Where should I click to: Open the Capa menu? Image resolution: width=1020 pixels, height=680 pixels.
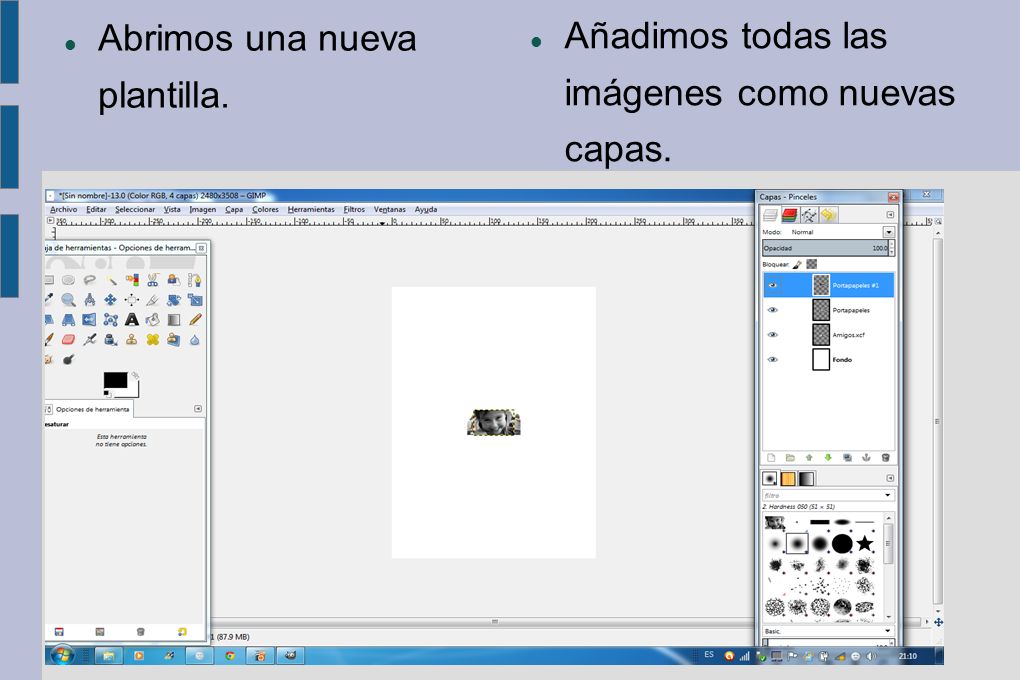pyautogui.click(x=234, y=210)
